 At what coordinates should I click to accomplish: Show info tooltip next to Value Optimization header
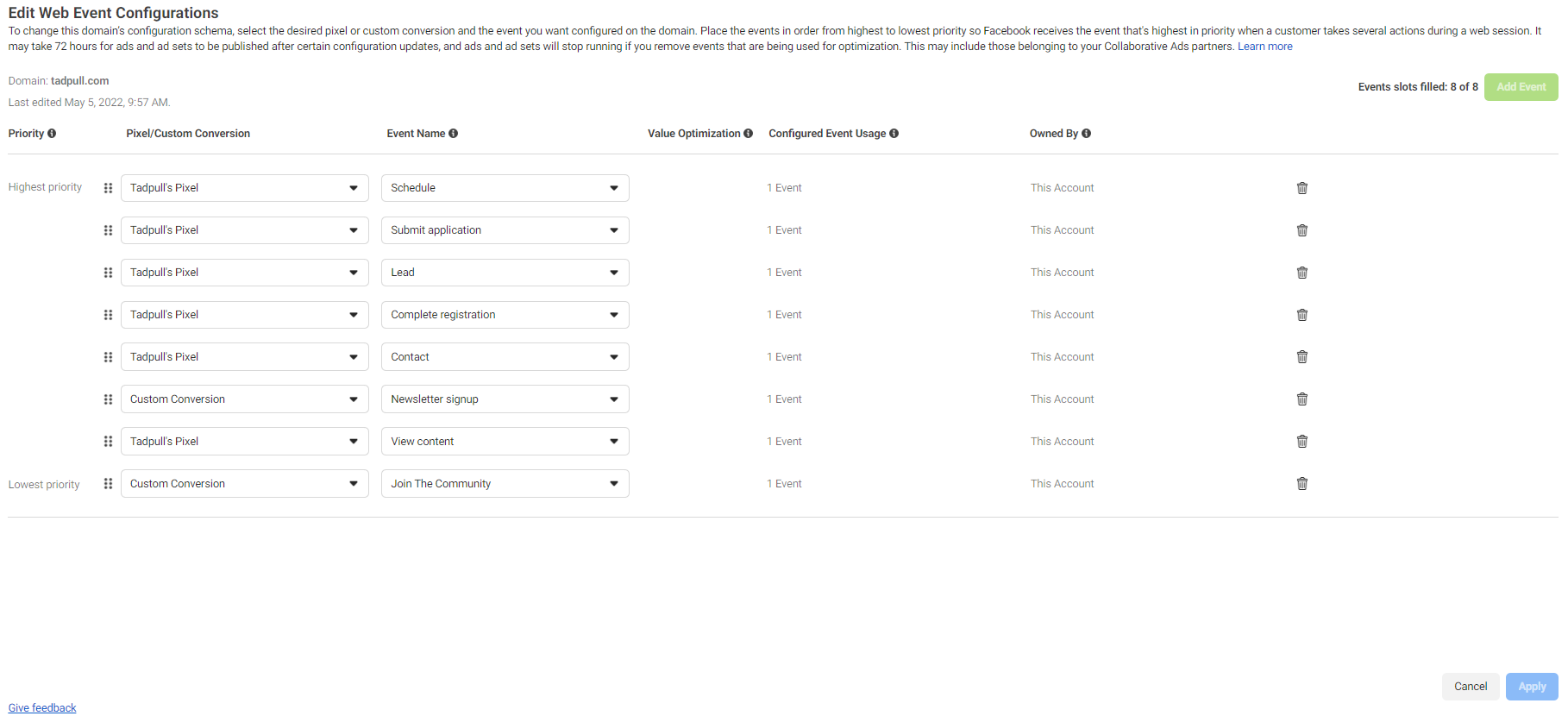pyautogui.click(x=749, y=134)
